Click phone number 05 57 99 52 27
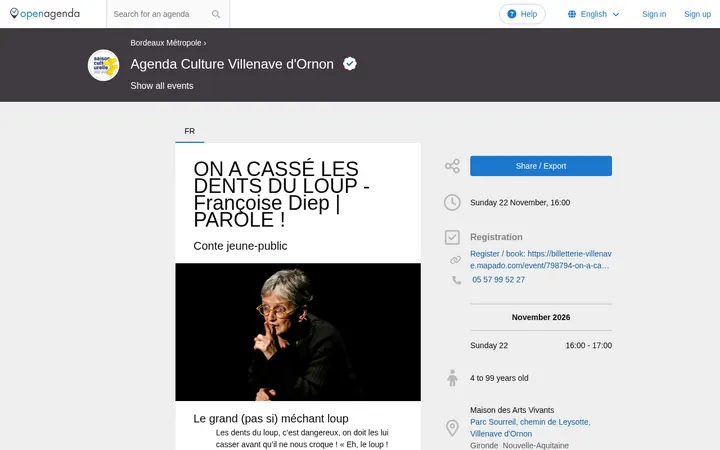 (x=498, y=280)
